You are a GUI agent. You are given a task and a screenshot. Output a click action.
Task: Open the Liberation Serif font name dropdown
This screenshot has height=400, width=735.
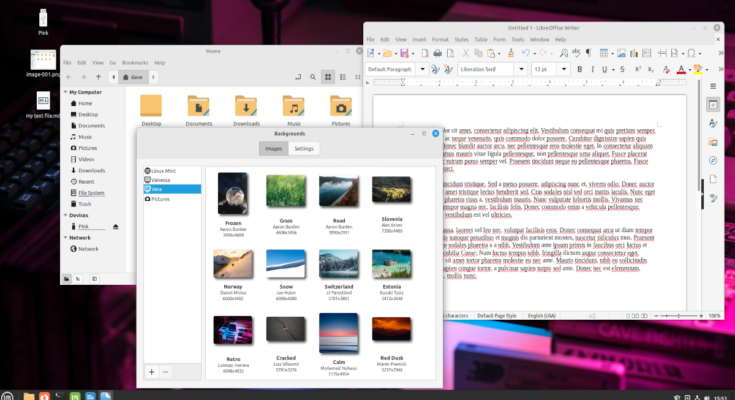(x=522, y=69)
